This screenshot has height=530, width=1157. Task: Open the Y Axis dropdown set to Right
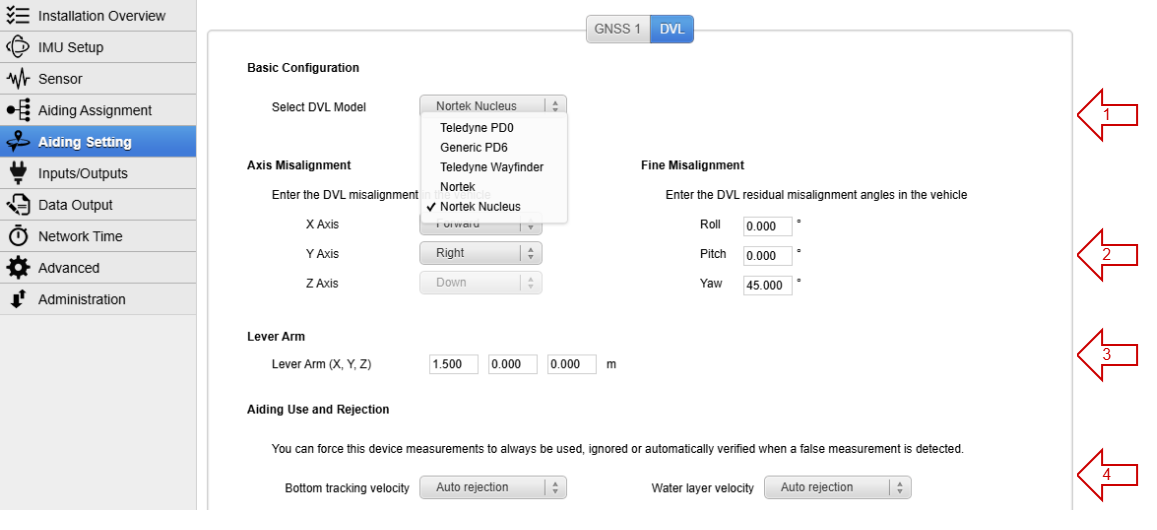(481, 253)
